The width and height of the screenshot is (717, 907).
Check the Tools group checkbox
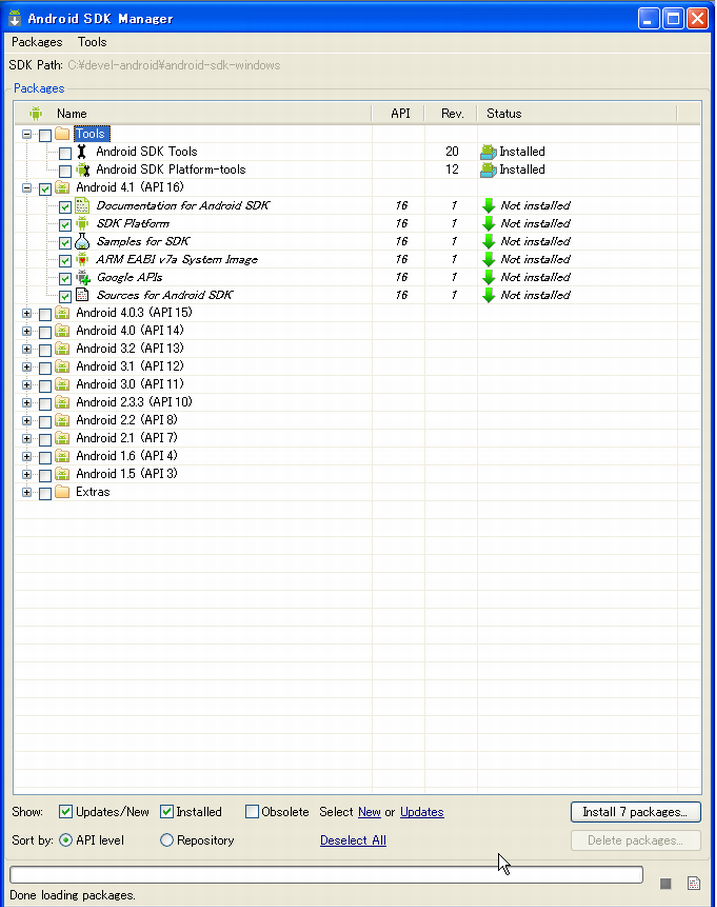[45, 135]
